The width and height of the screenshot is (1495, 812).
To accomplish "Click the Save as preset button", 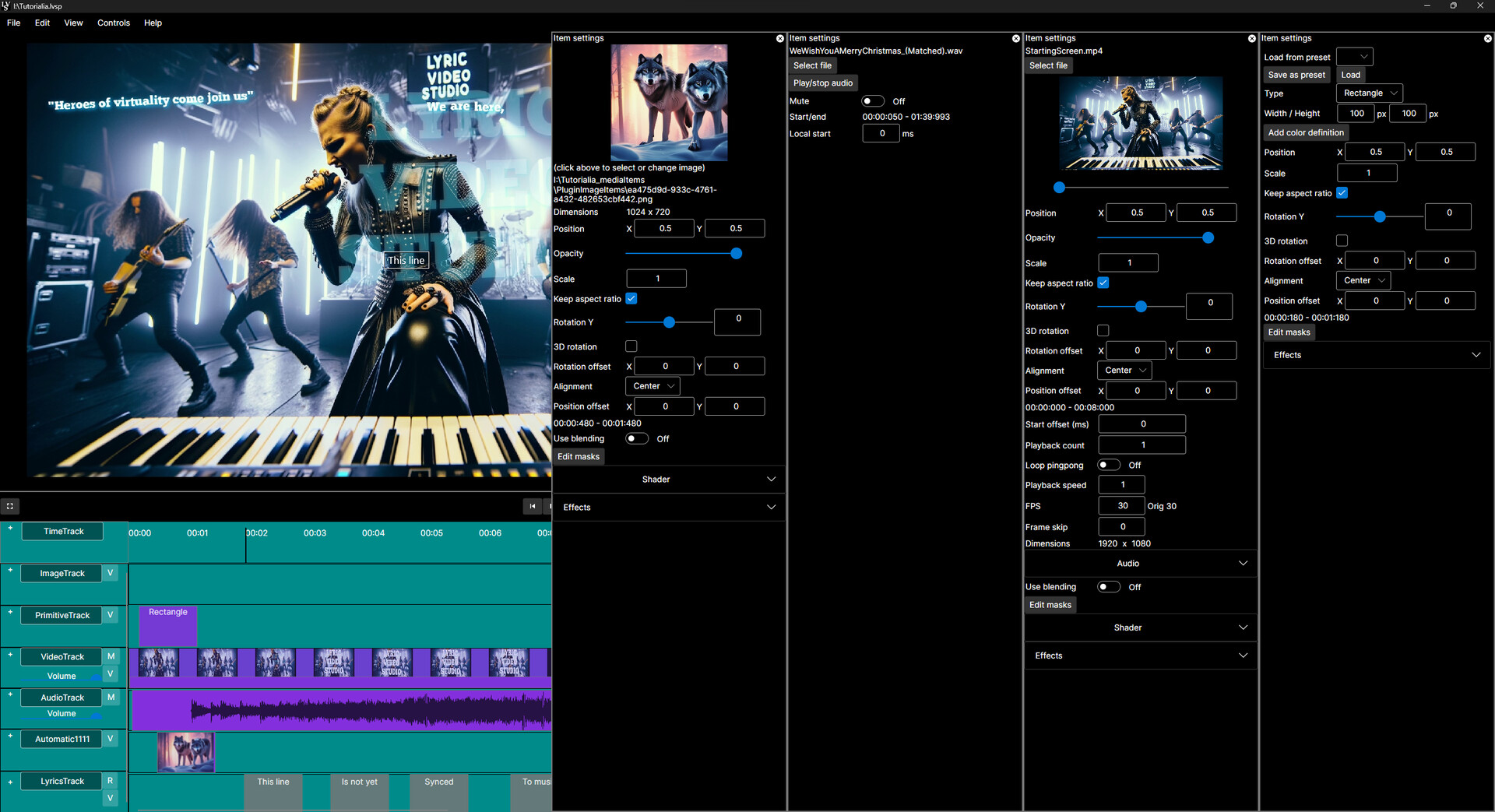I will 1296,74.
